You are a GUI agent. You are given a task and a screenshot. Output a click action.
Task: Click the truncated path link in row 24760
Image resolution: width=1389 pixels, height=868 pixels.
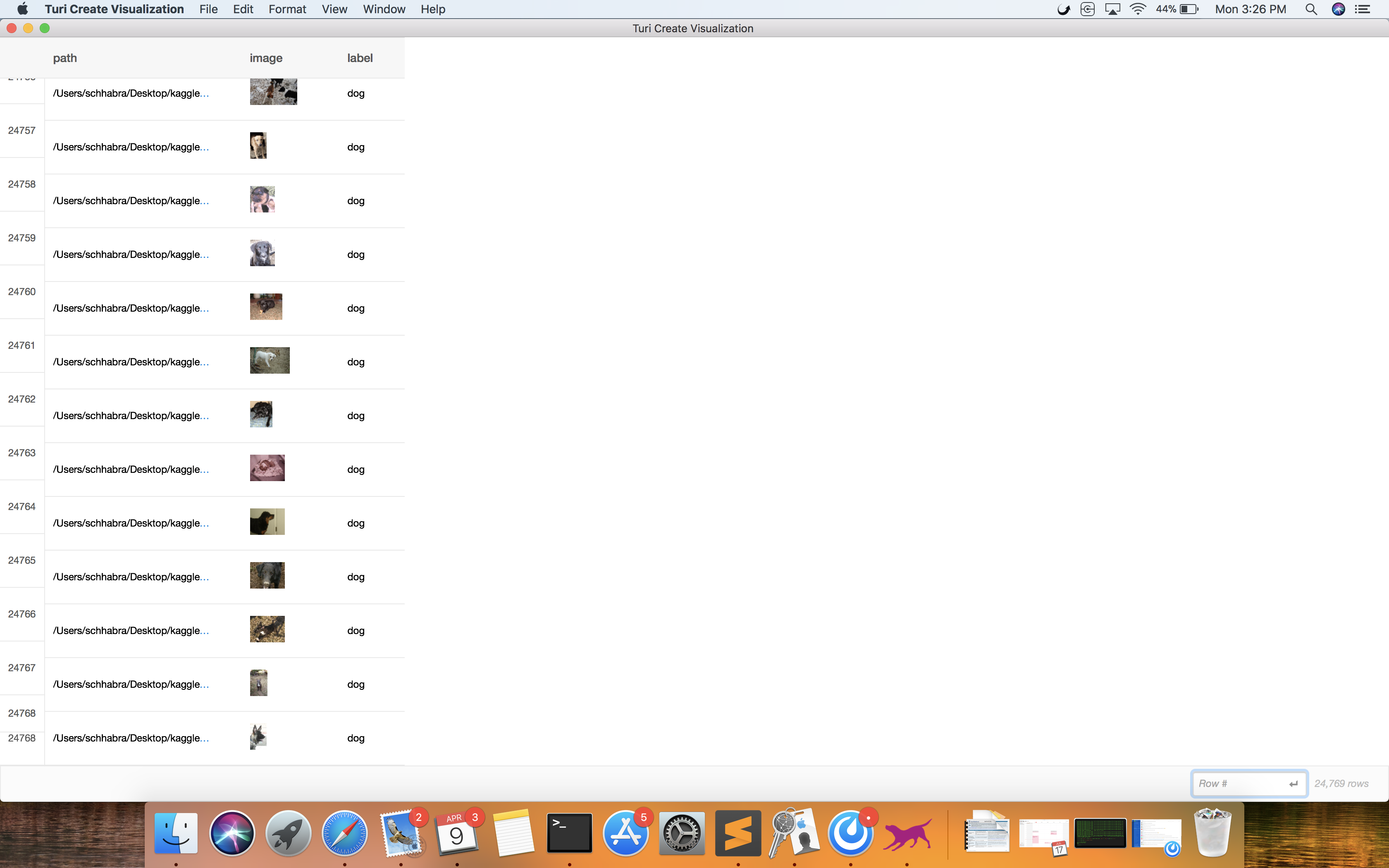[131, 308]
